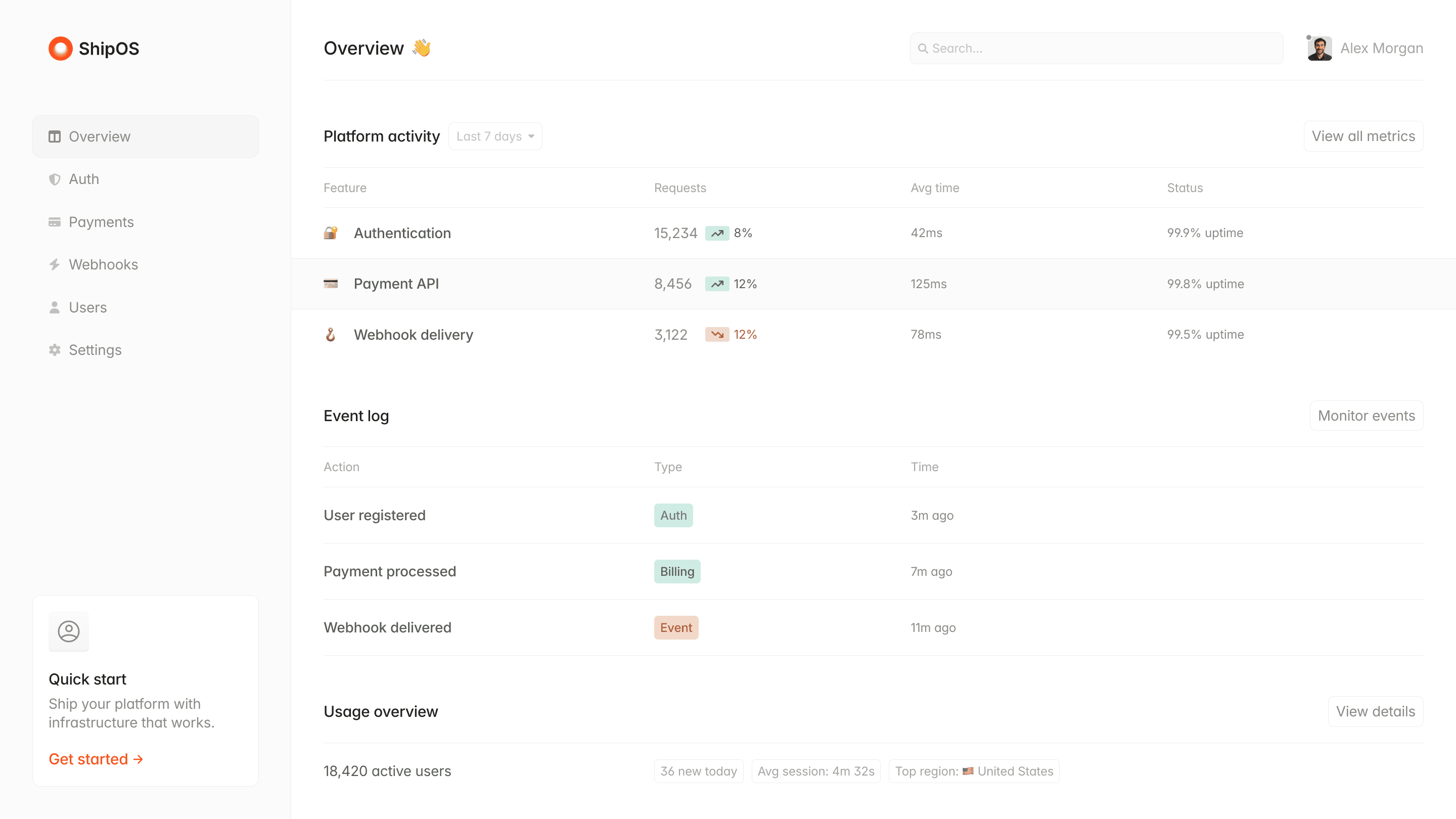
Task: Click the Auth shield icon
Action: [x=54, y=179]
